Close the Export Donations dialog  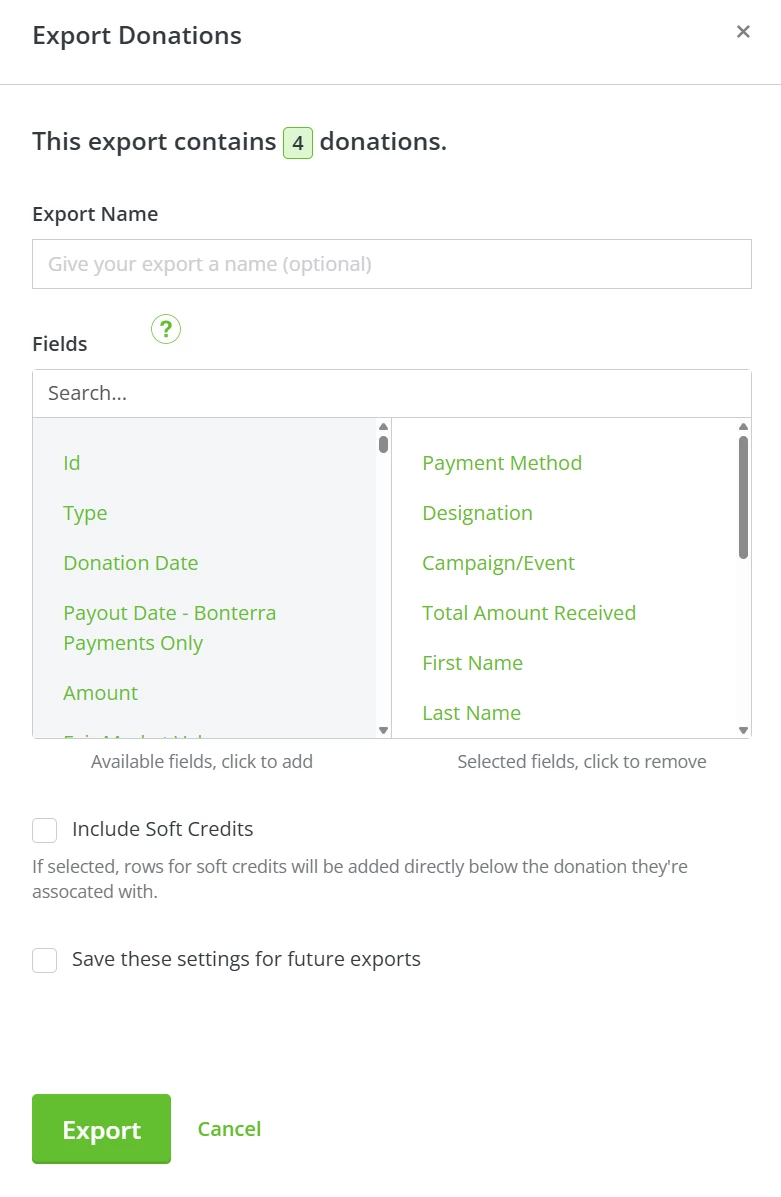pyautogui.click(x=743, y=32)
